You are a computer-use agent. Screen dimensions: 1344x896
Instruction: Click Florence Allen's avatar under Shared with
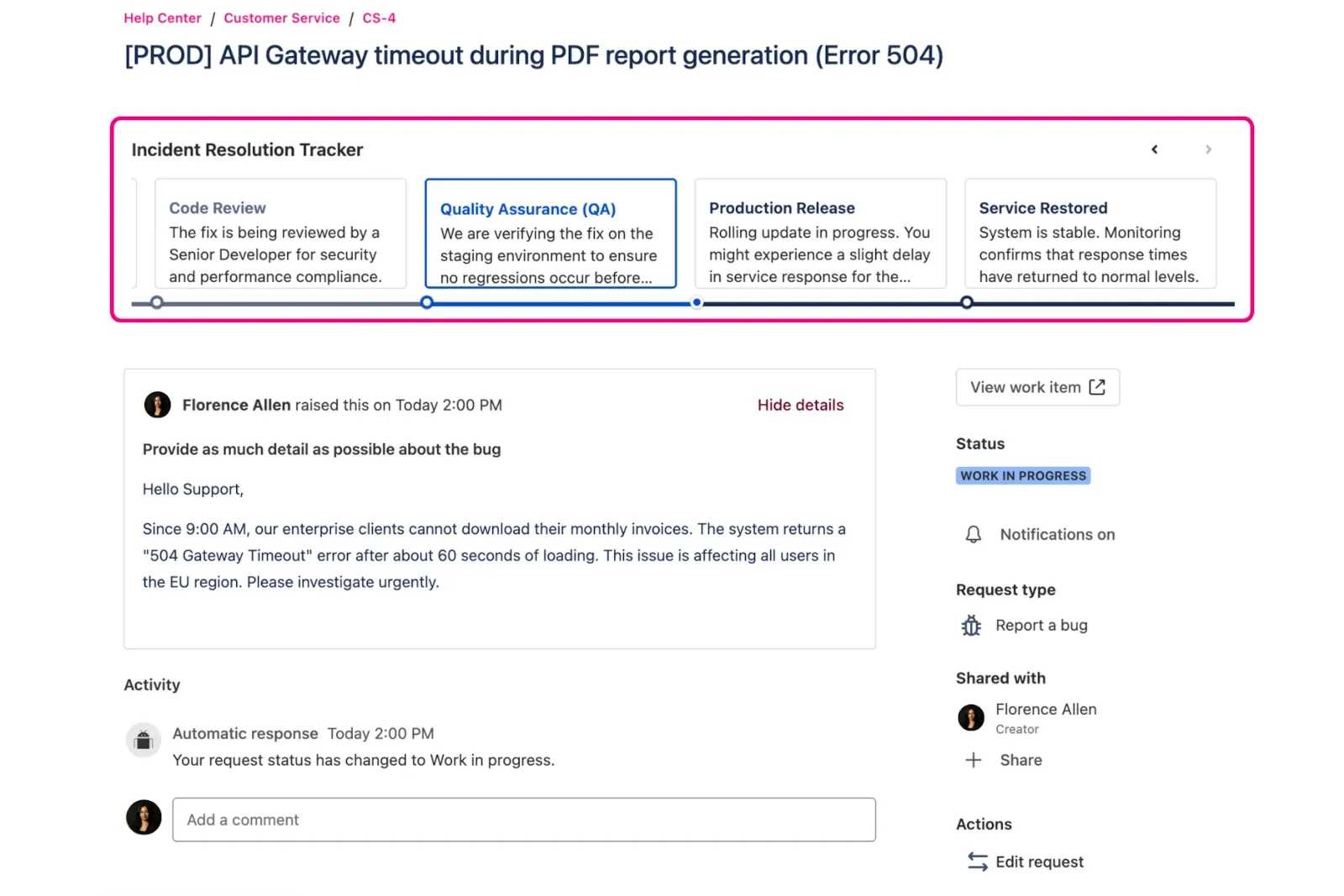970,718
